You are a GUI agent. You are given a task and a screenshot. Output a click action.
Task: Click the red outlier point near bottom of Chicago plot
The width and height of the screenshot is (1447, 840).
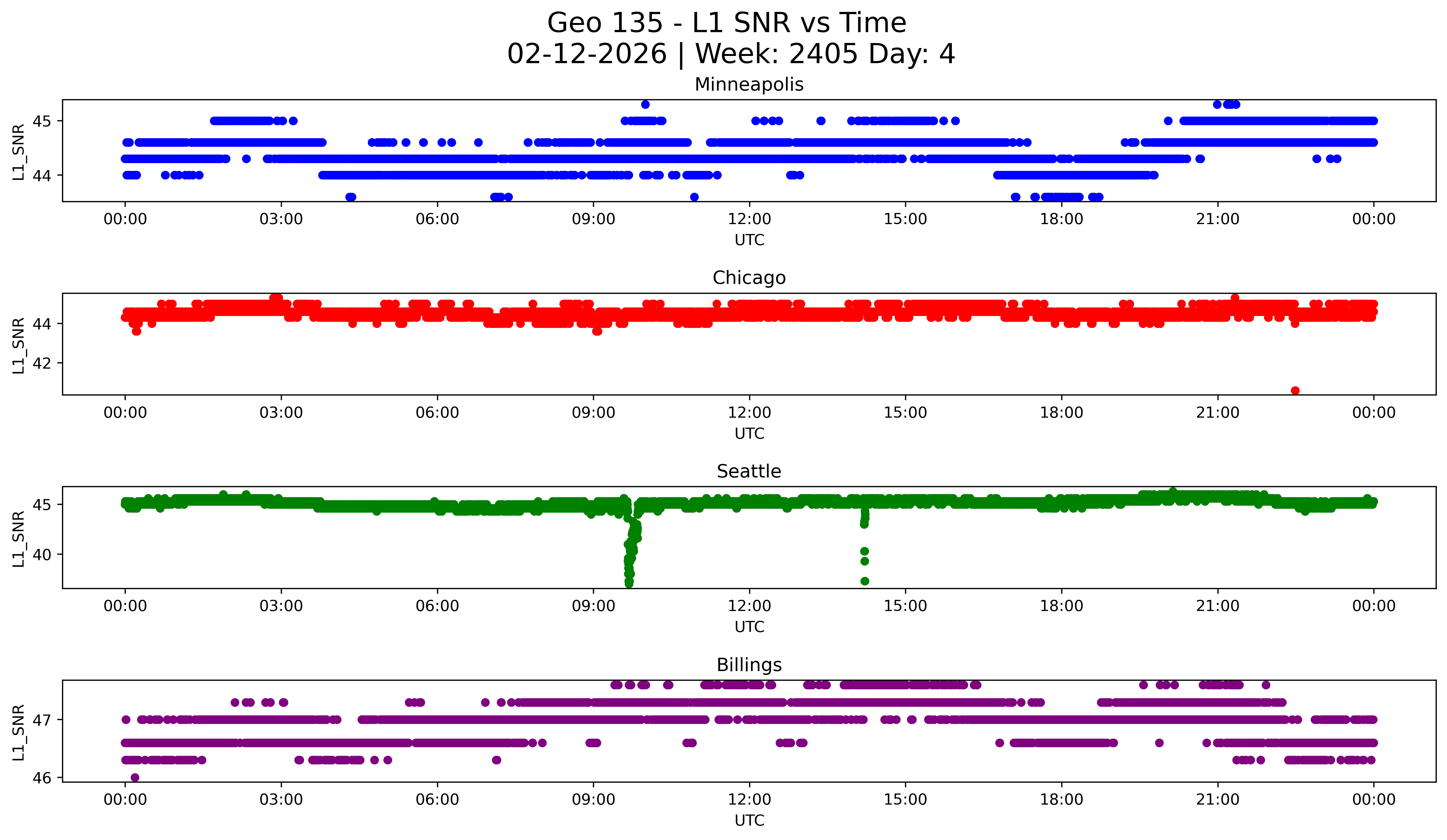(1295, 391)
